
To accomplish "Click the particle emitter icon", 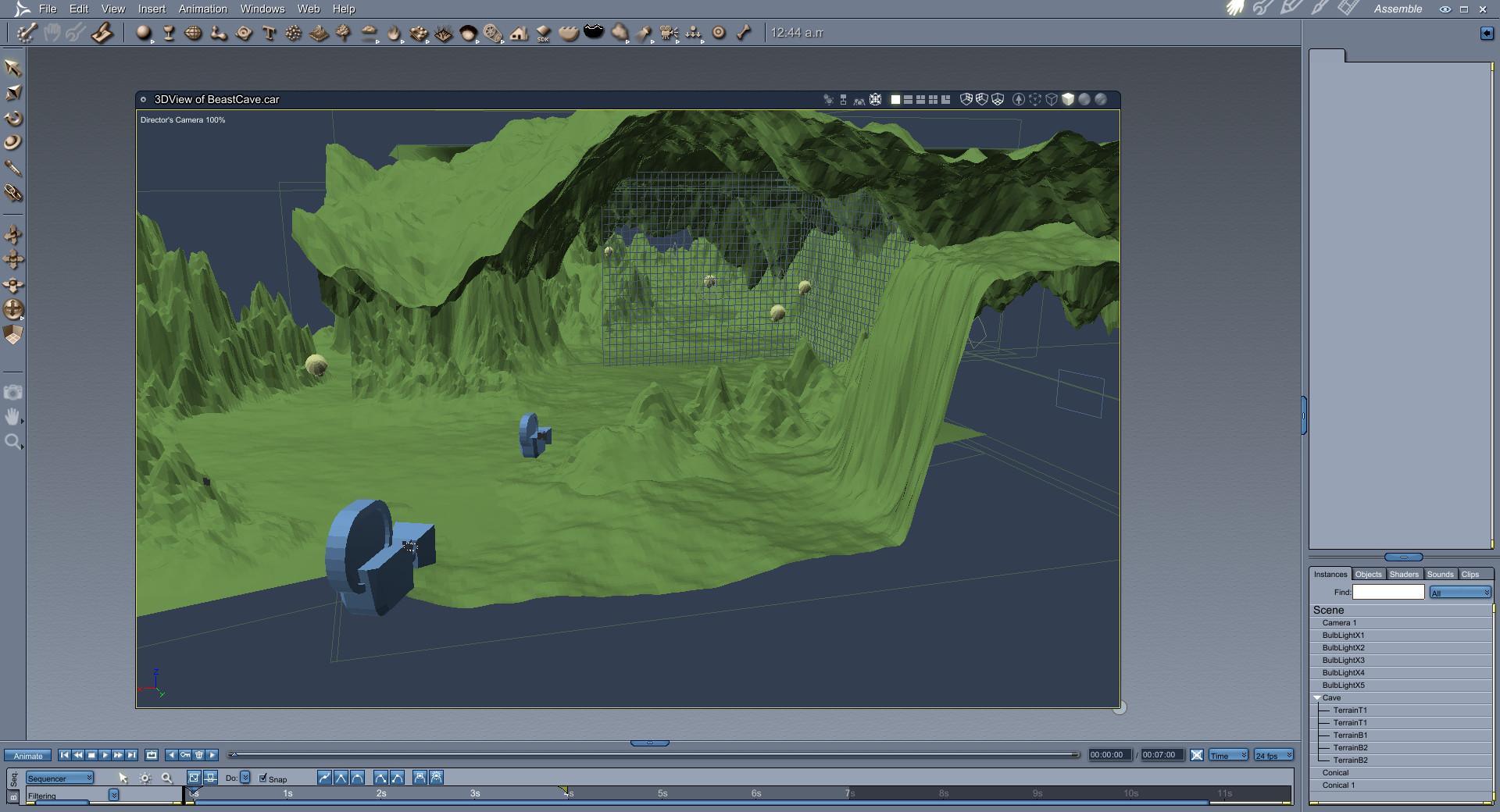I will click(293, 33).
